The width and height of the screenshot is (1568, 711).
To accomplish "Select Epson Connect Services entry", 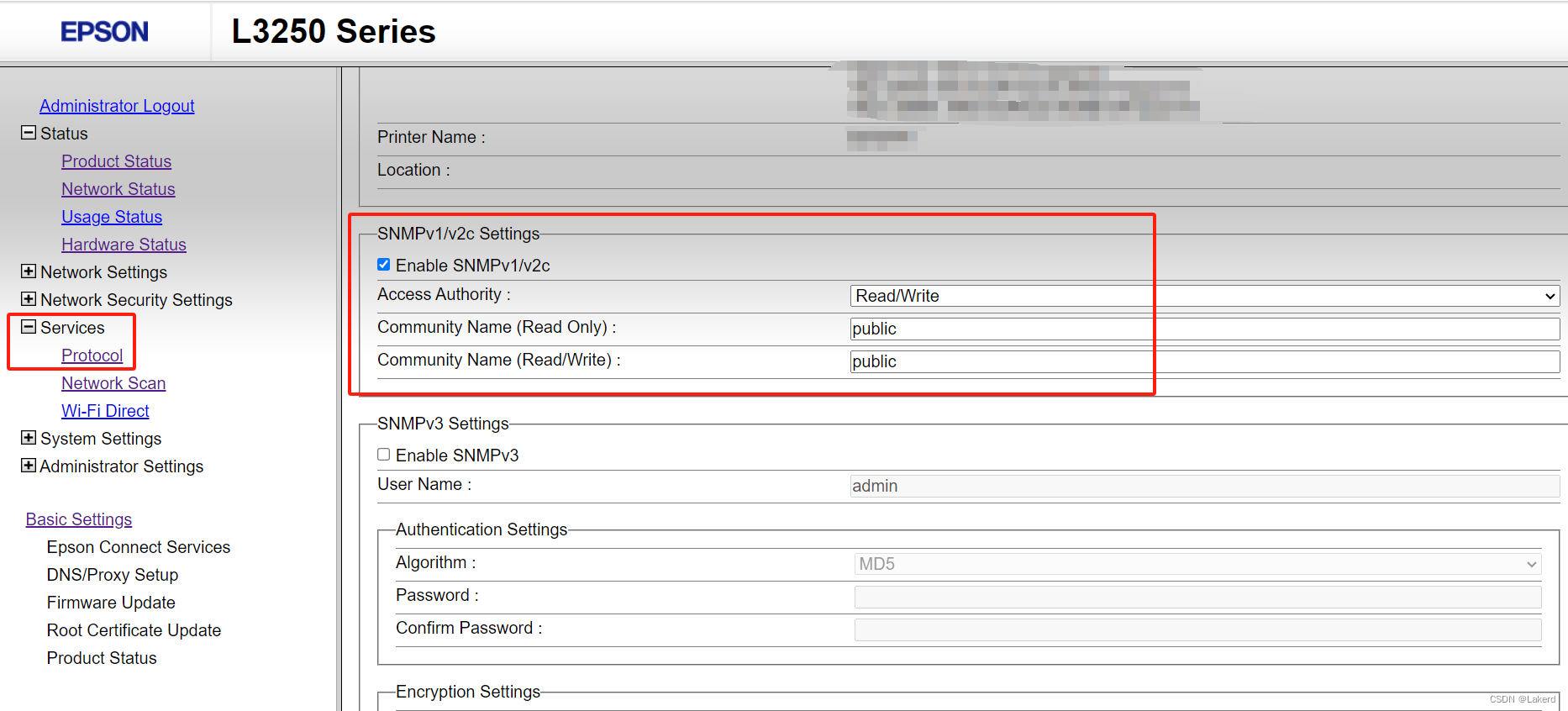I will click(139, 547).
